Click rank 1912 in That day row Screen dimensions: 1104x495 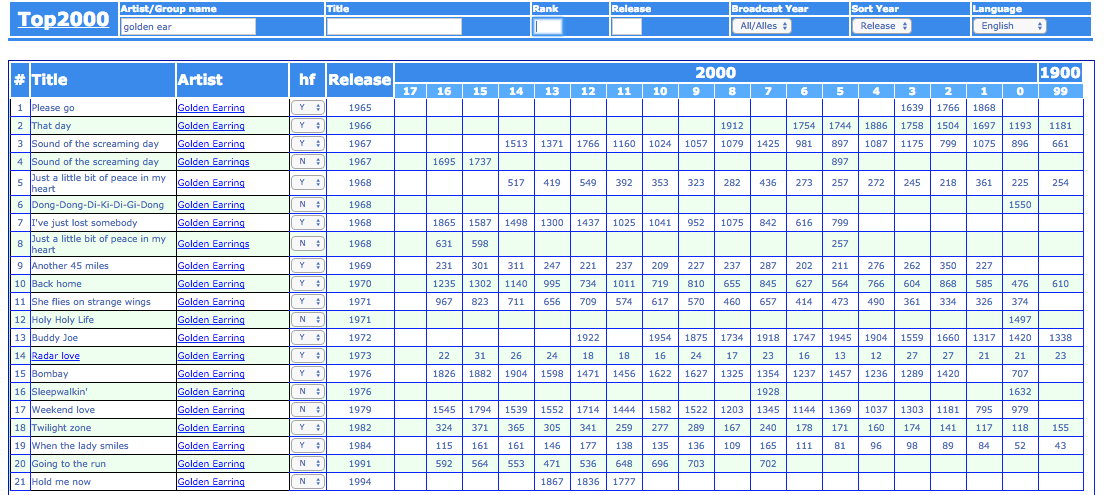click(732, 126)
